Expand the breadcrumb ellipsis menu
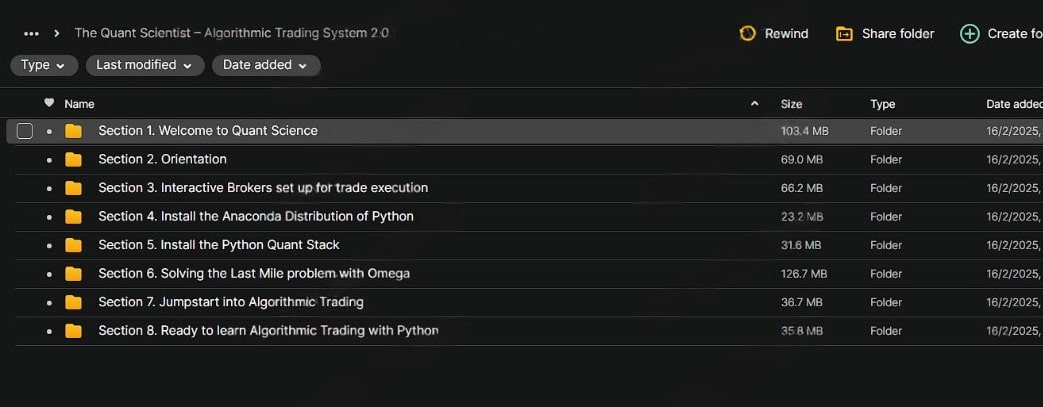 [x=31, y=33]
